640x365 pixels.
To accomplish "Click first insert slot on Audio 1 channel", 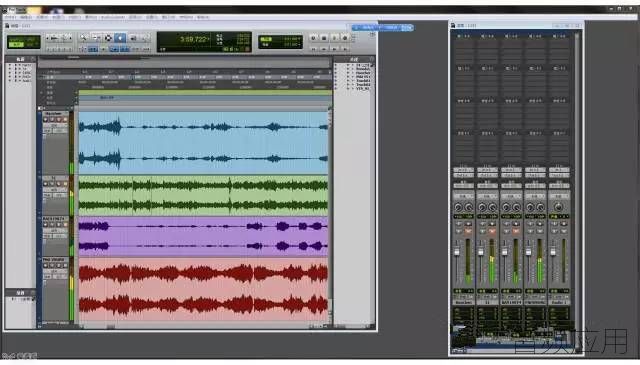I will click(559, 42).
